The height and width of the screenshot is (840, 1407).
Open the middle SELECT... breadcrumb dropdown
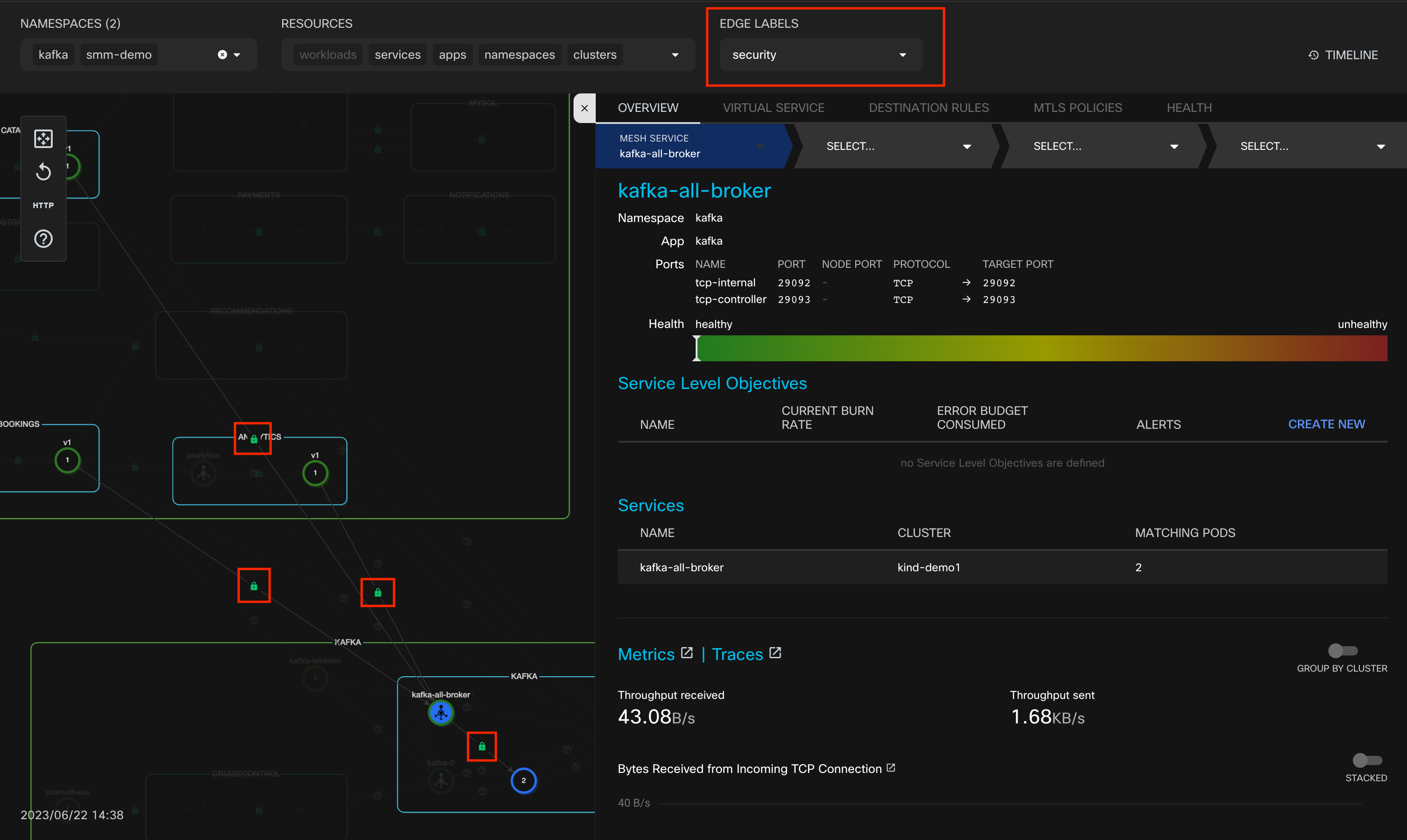(1104, 146)
